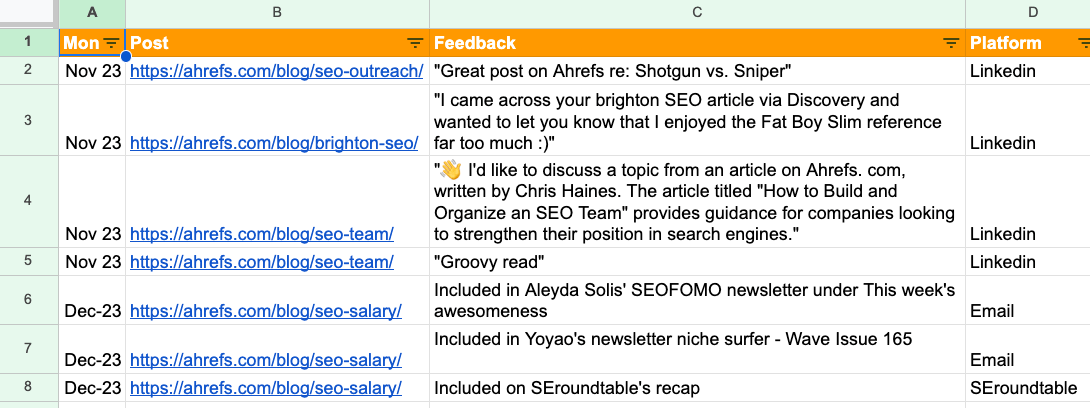Image resolution: width=1090 pixels, height=408 pixels.
Task: Select the Feedback header cell text
Action: (x=475, y=43)
